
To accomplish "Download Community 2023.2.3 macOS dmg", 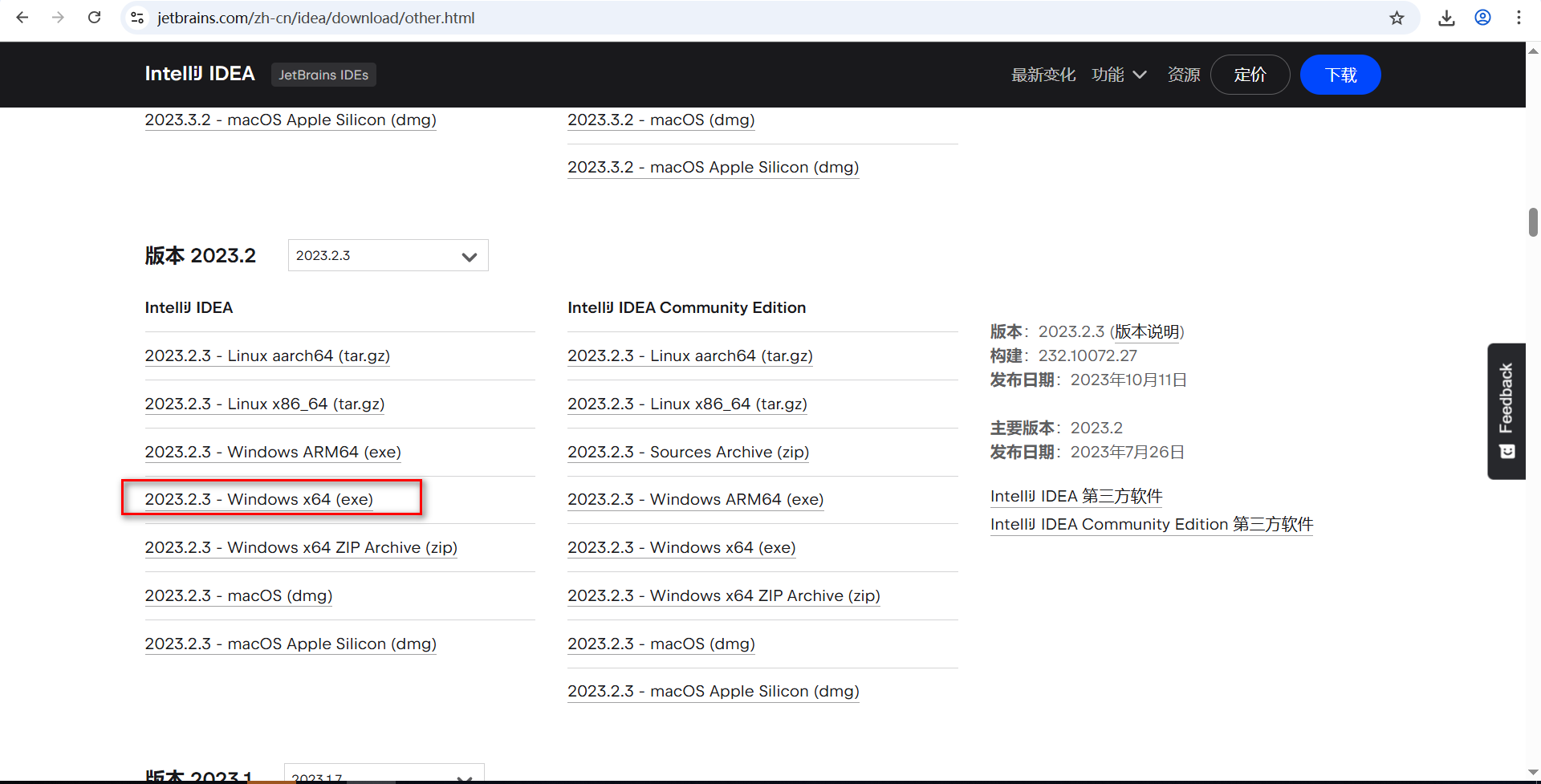I will [661, 644].
